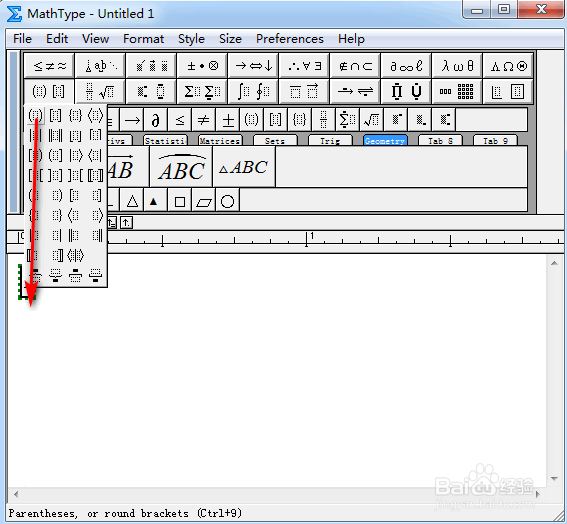Insert less-than-or-equal symbol from small bar

(180, 120)
